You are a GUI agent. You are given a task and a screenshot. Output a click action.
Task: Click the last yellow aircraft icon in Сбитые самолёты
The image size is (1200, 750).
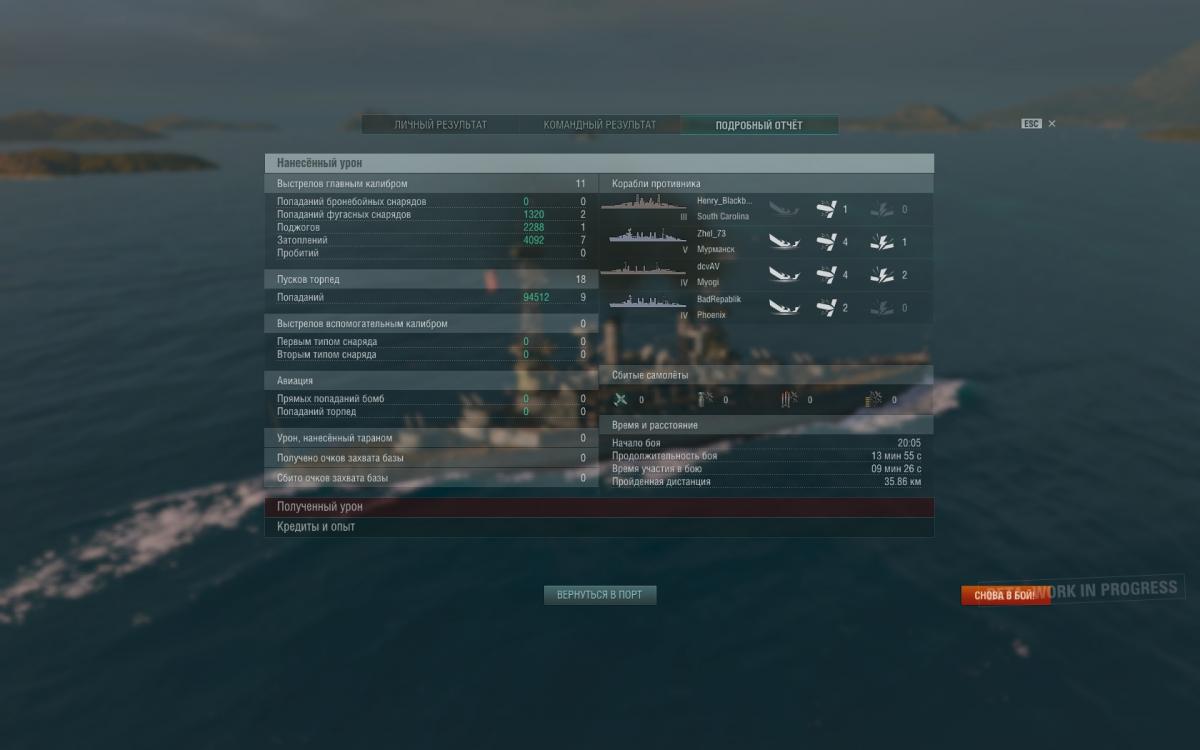coord(874,400)
